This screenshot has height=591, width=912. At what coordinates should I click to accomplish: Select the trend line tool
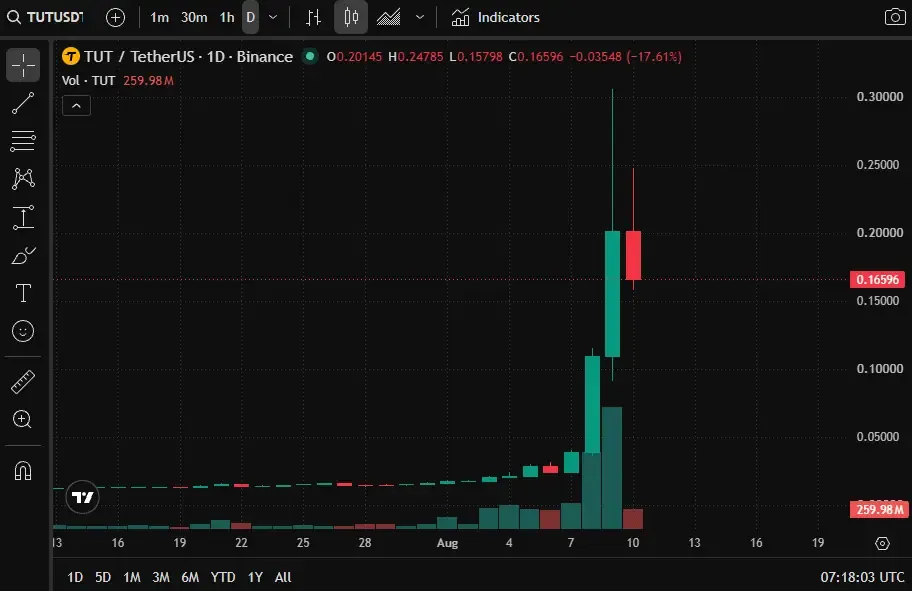23,103
